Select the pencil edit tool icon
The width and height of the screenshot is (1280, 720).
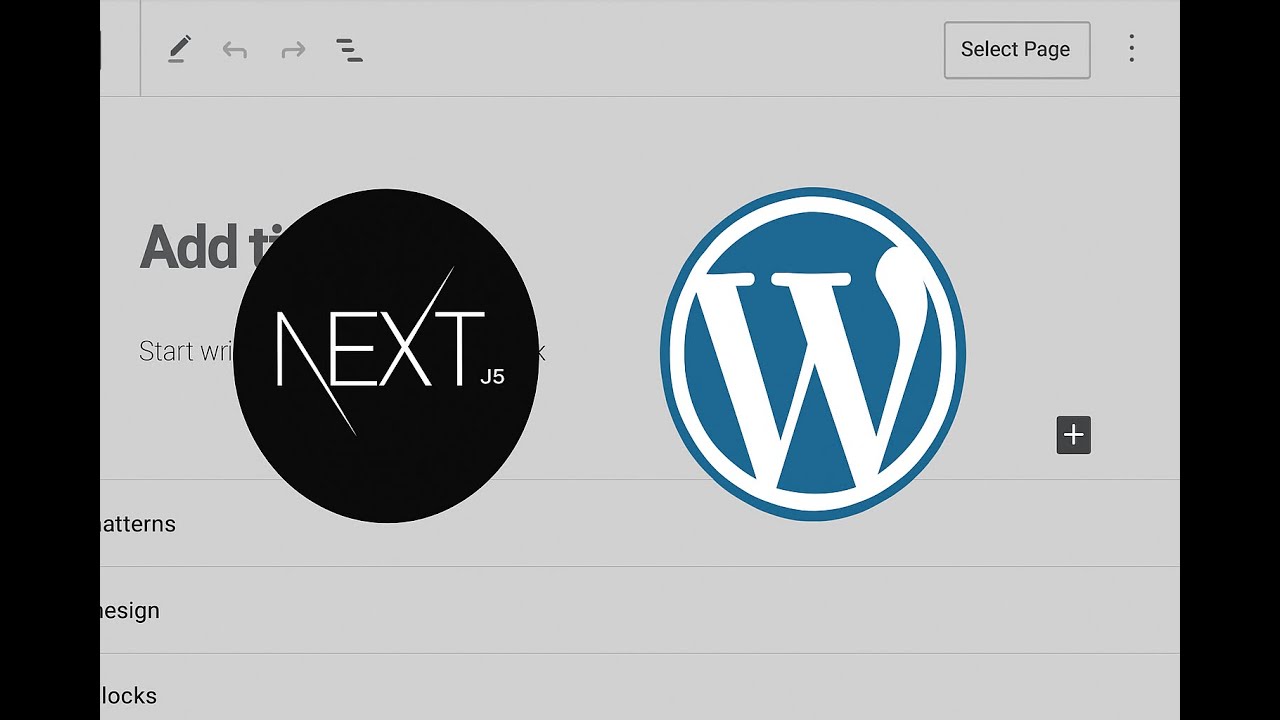click(x=179, y=49)
